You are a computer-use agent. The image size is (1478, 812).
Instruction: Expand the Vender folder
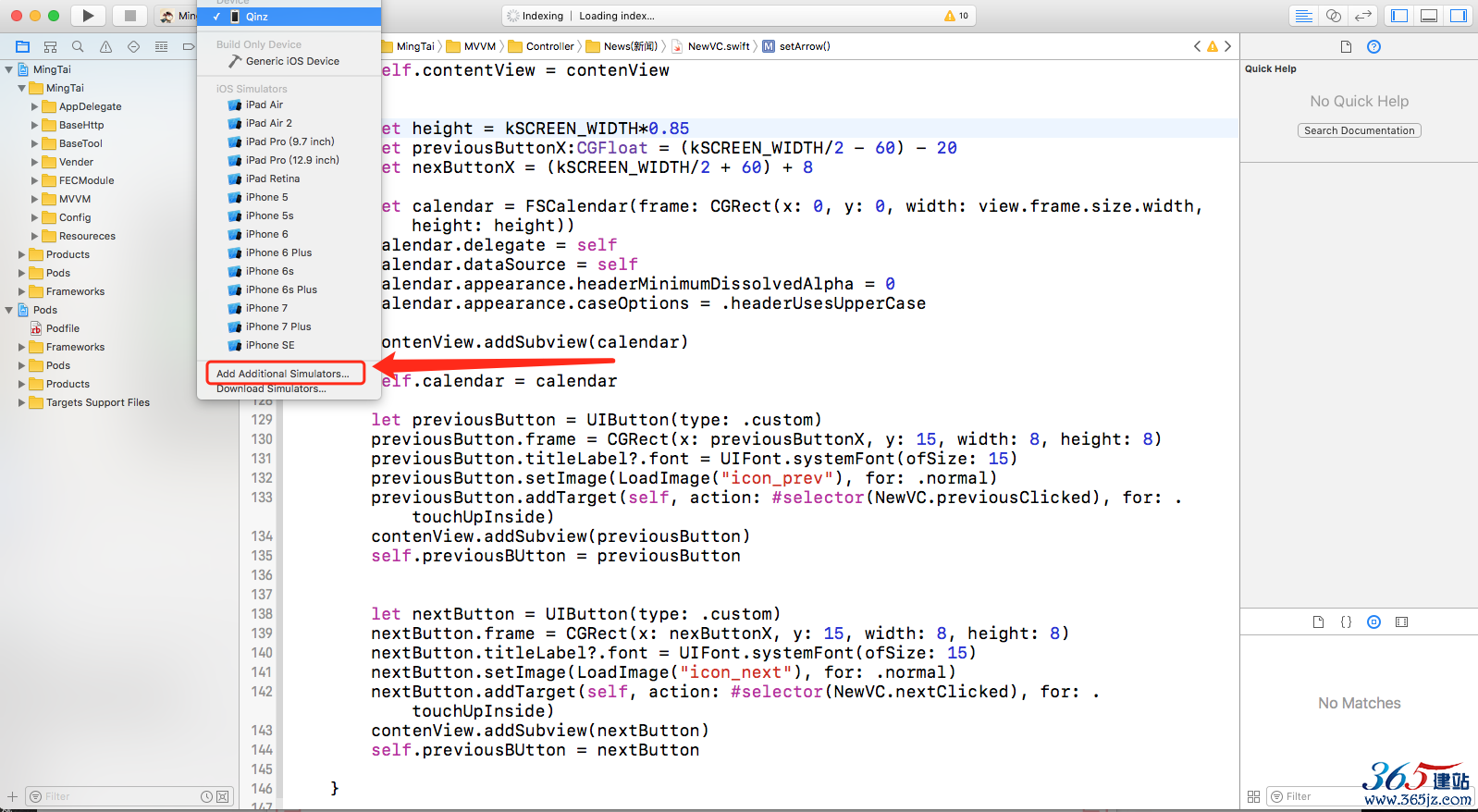coord(34,162)
